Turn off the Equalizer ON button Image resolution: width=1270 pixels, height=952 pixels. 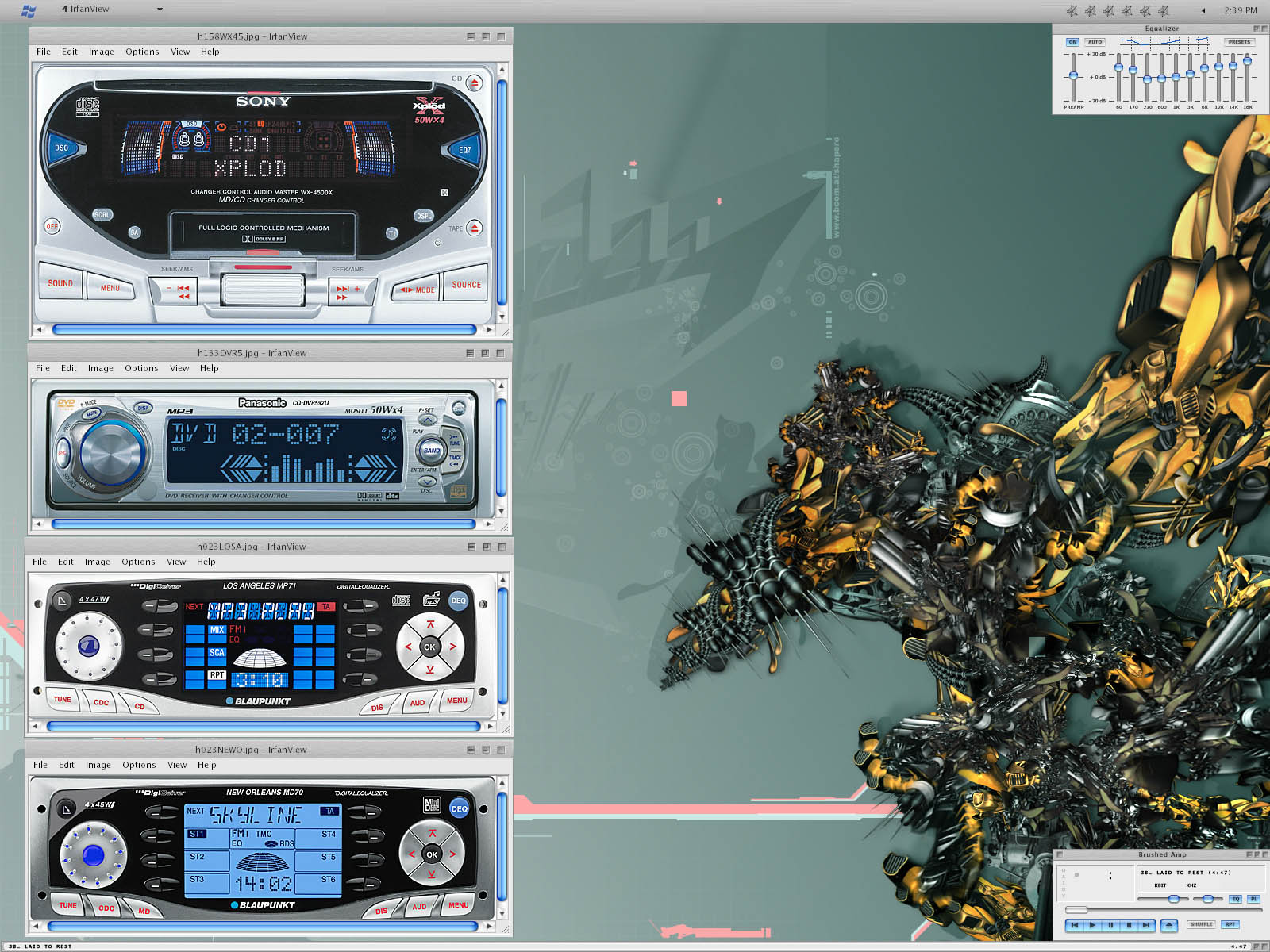[x=1072, y=42]
